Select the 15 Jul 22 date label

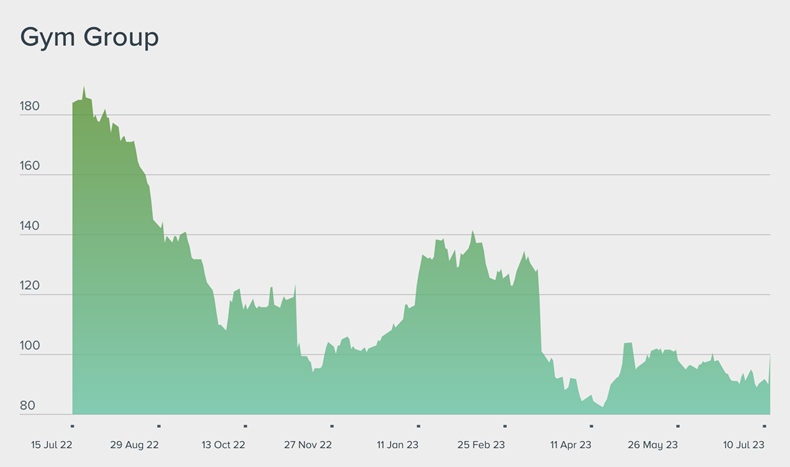50,444
